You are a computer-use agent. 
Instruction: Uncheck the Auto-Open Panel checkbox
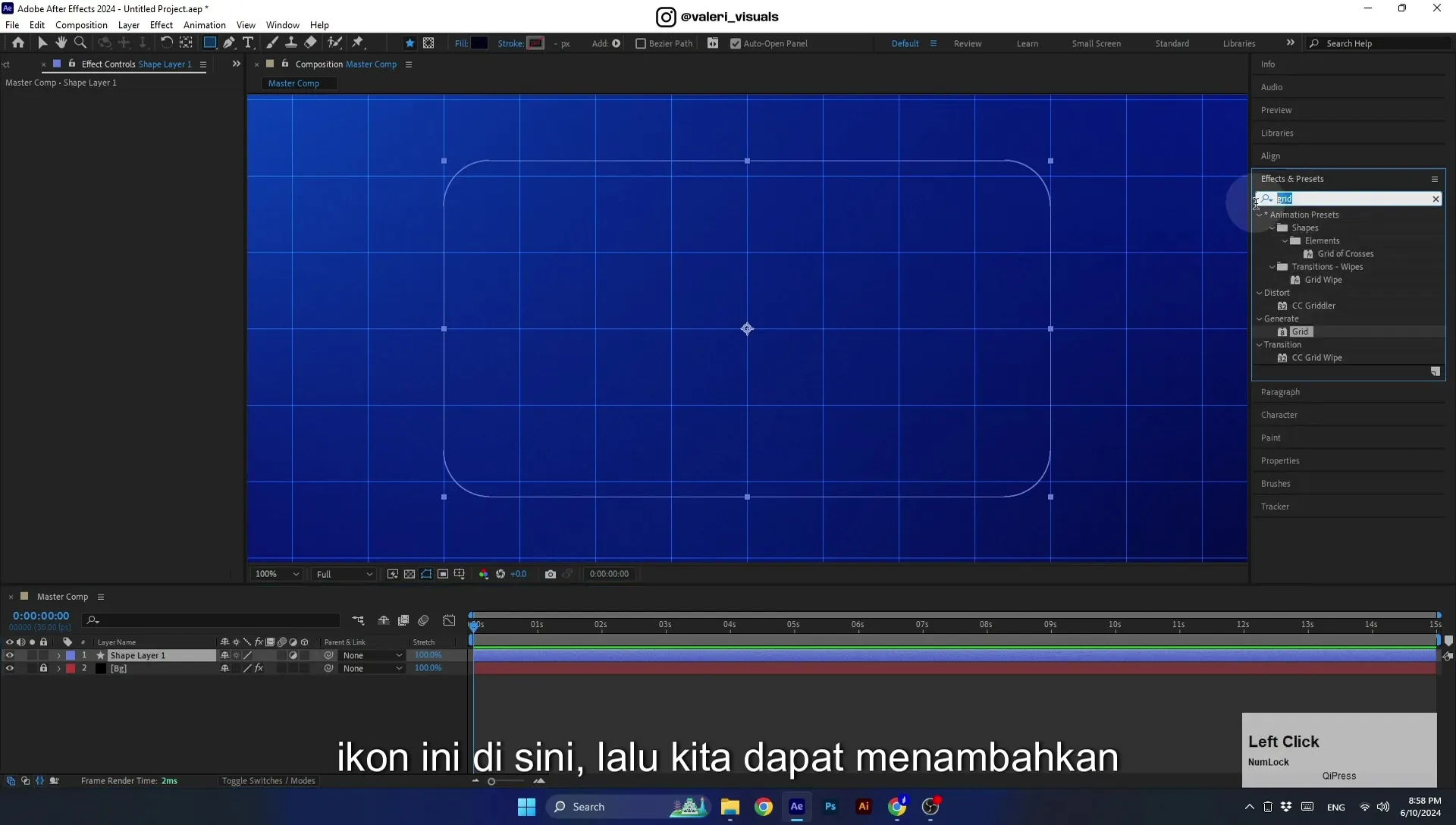(736, 43)
